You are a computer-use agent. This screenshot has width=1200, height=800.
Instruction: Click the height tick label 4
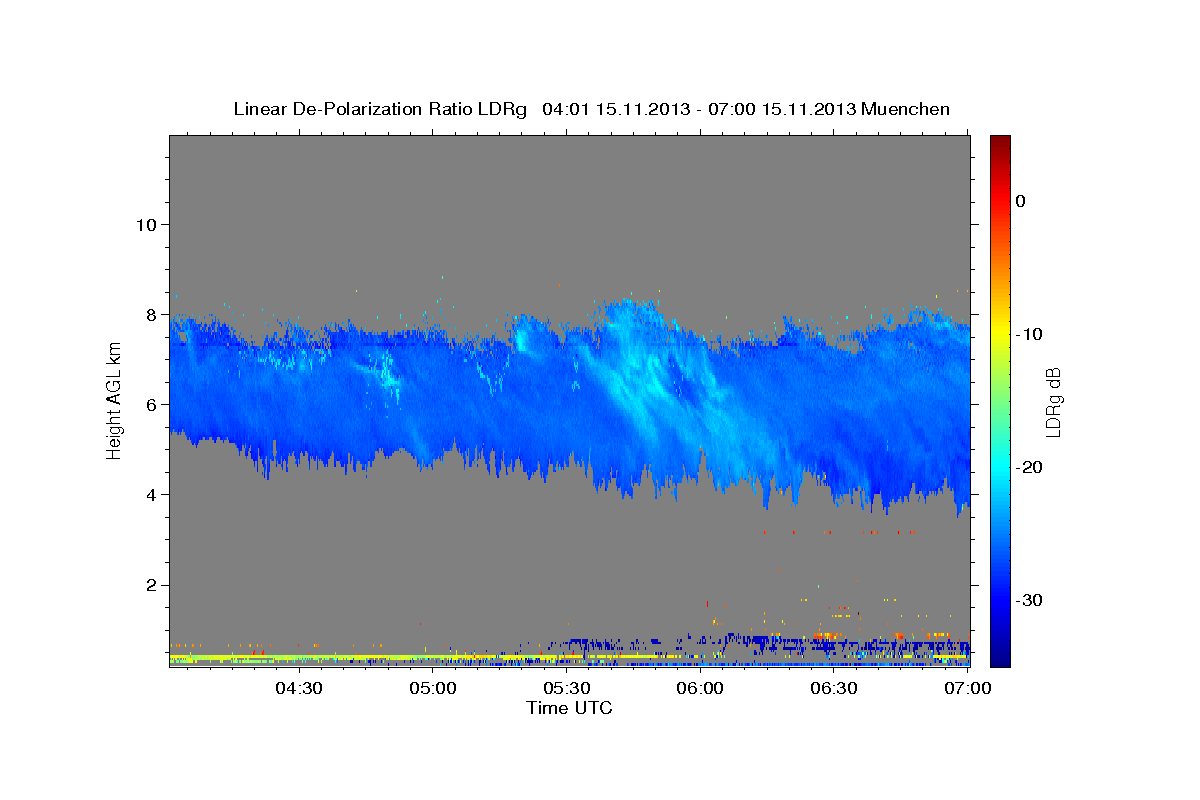[152, 494]
